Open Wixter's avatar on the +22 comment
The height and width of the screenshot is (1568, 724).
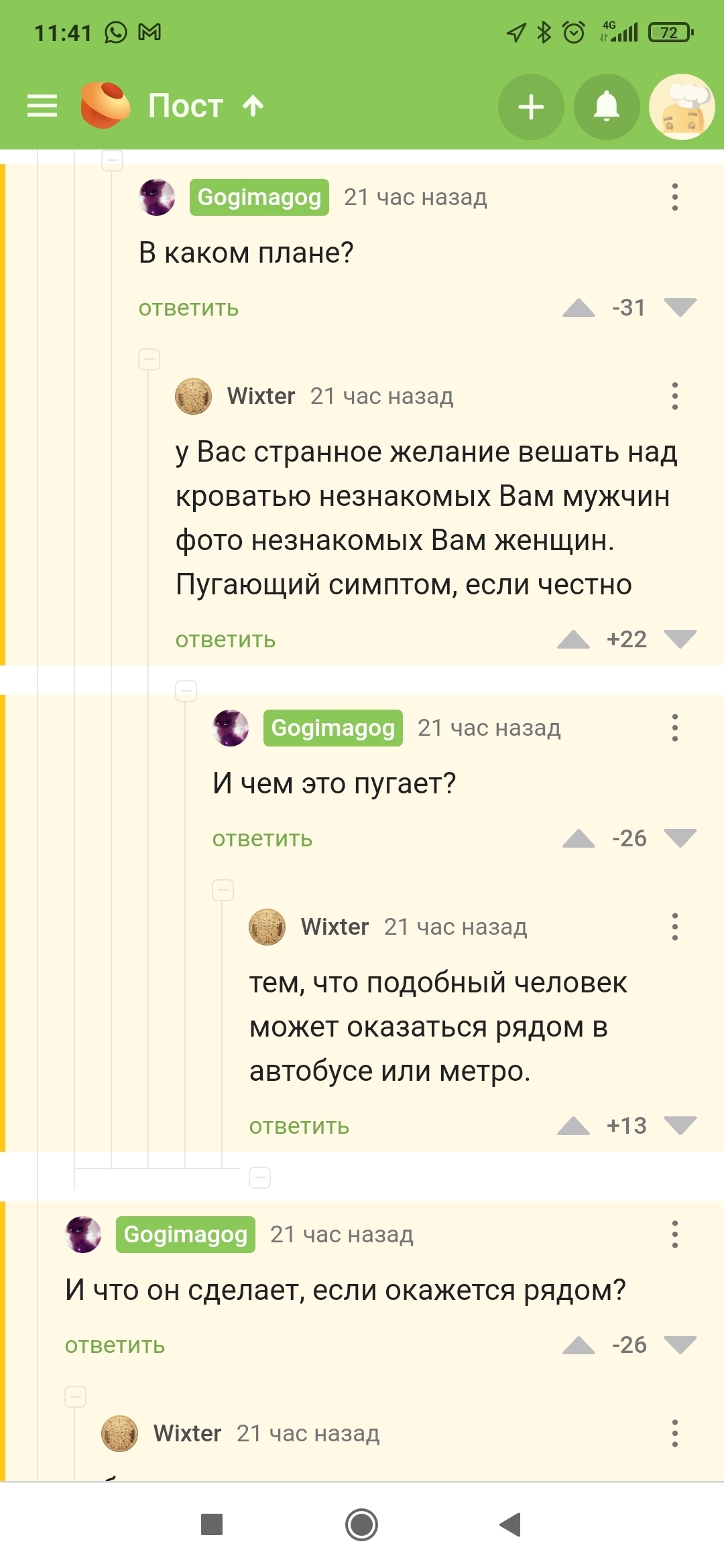193,396
